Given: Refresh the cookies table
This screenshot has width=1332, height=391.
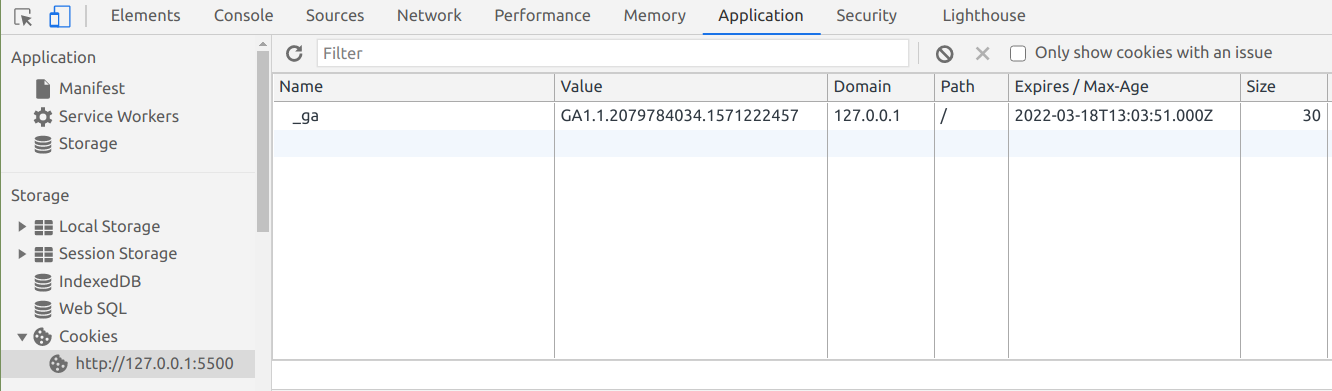Looking at the screenshot, I should [x=294, y=53].
